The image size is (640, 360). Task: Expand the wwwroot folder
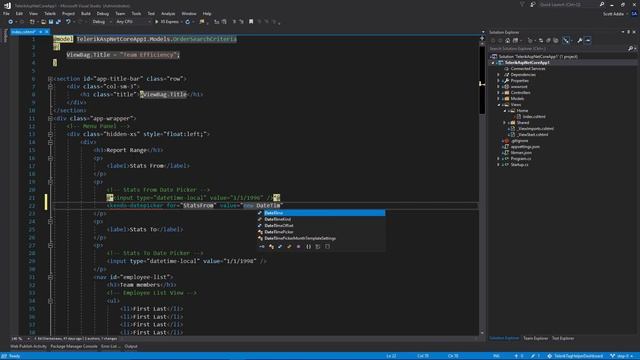pos(498,87)
